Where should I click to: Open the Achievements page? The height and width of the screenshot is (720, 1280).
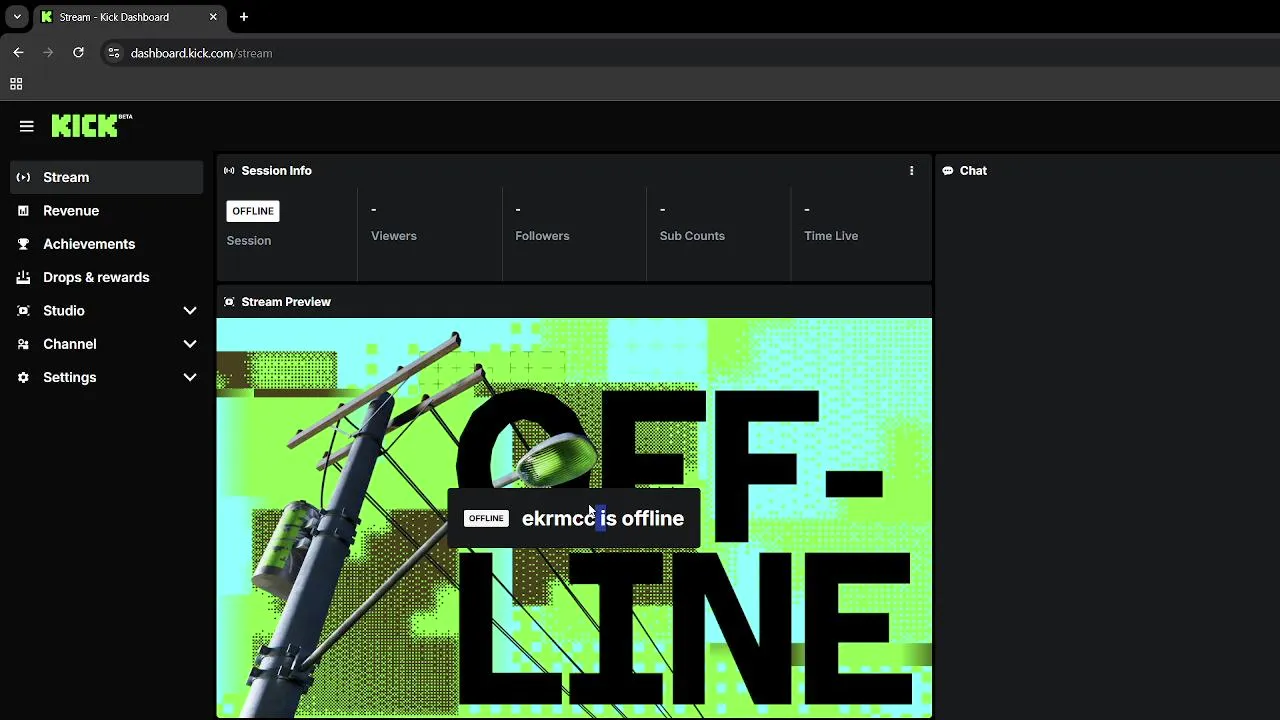click(106, 244)
